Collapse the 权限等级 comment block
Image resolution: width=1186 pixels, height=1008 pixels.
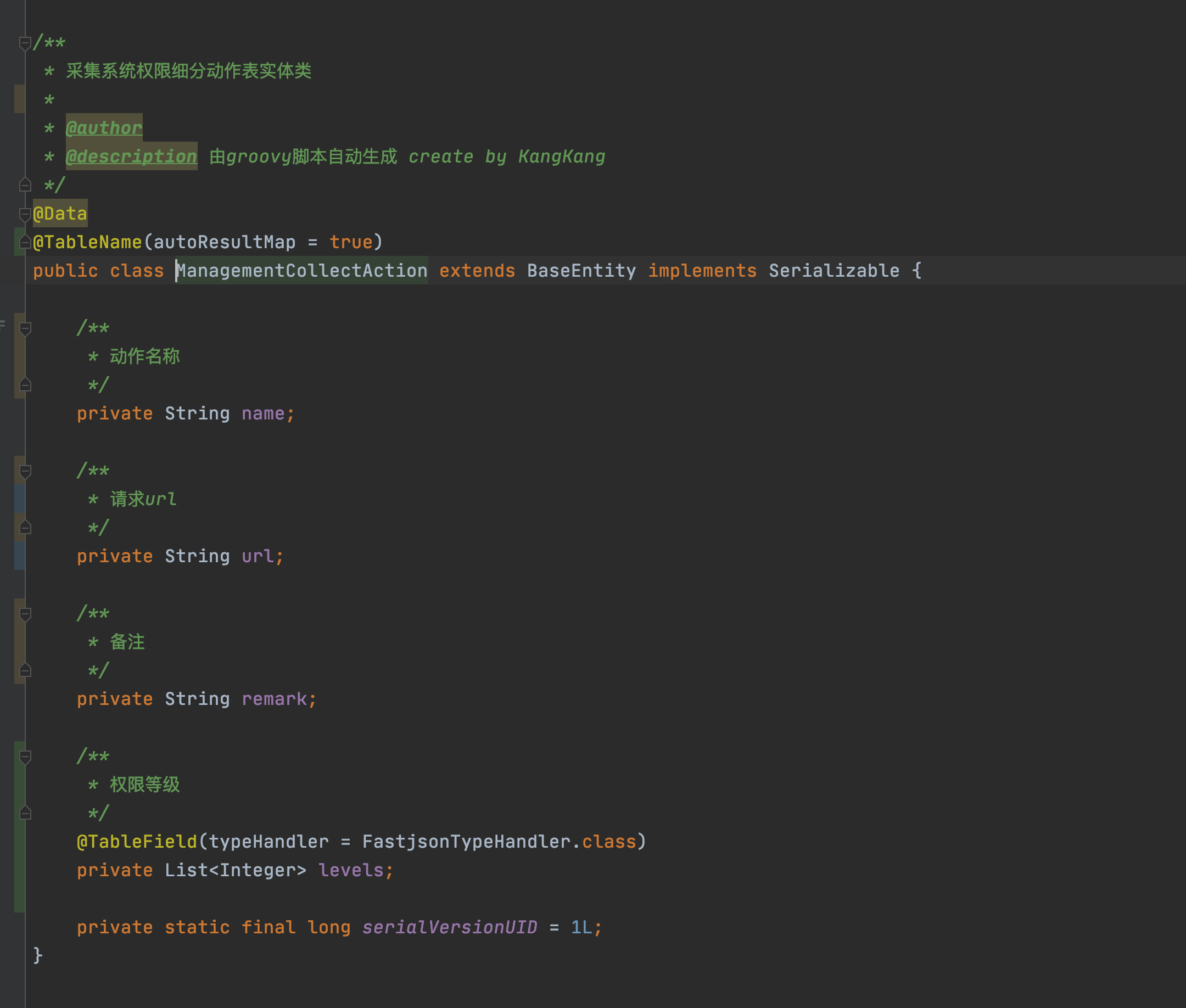click(x=24, y=755)
